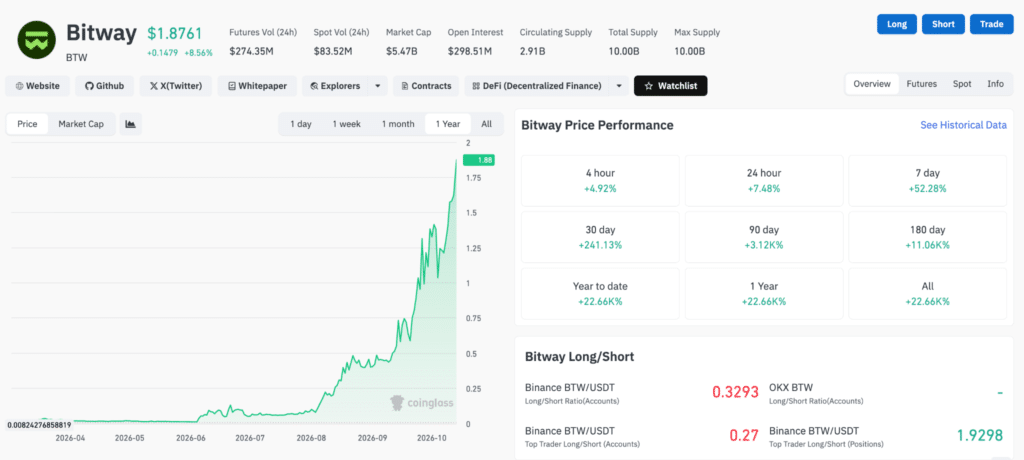1024x460 pixels.
Task: Click the 4 hour performance card
Action: click(x=600, y=180)
